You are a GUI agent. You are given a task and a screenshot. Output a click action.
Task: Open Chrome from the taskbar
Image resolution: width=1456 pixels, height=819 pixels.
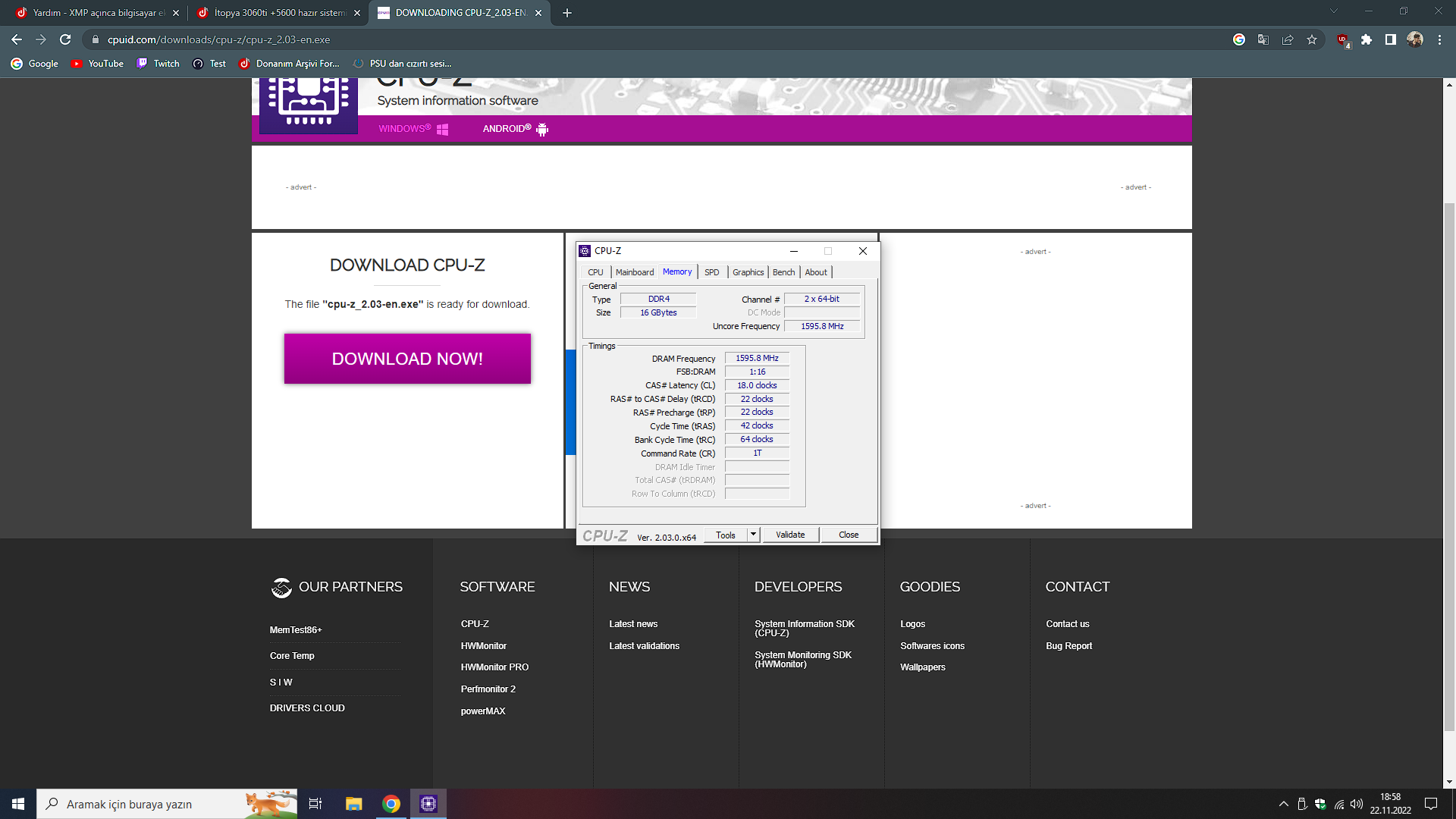click(x=391, y=804)
